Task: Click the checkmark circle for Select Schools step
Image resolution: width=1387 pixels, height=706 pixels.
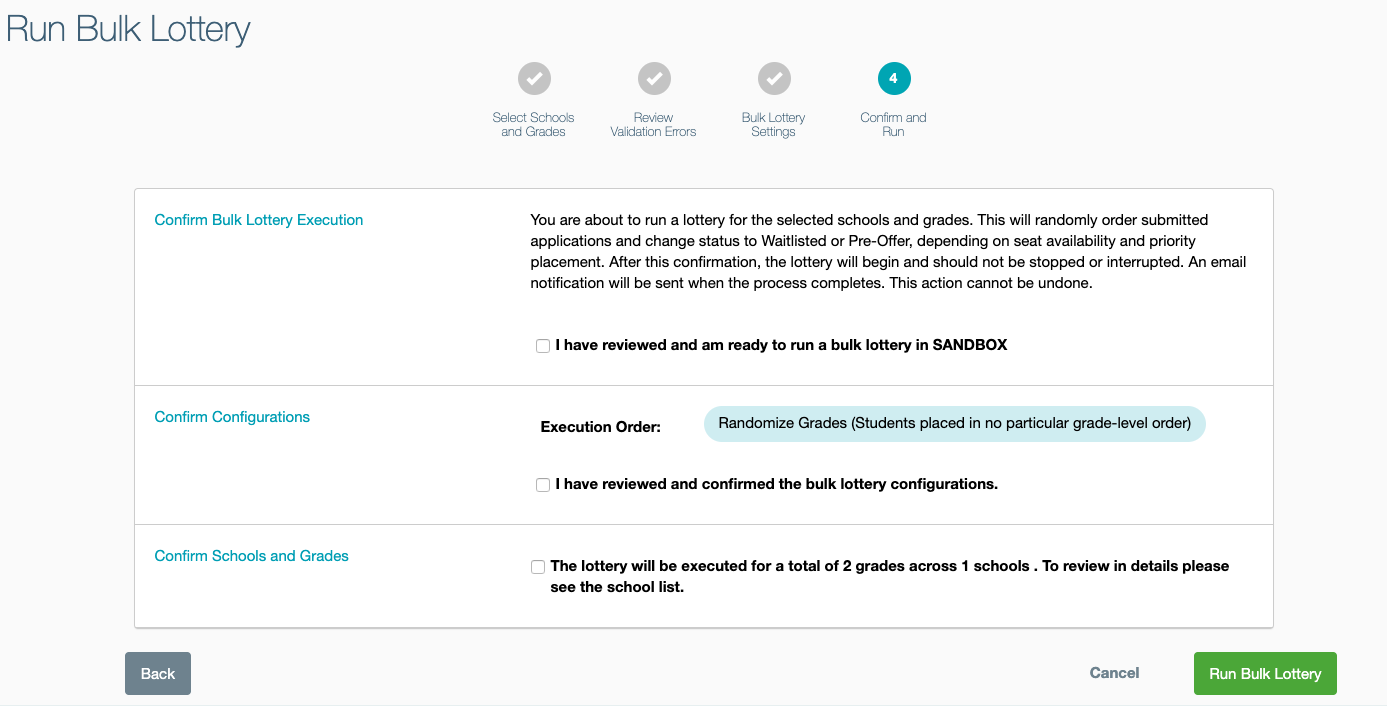Action: 534,78
